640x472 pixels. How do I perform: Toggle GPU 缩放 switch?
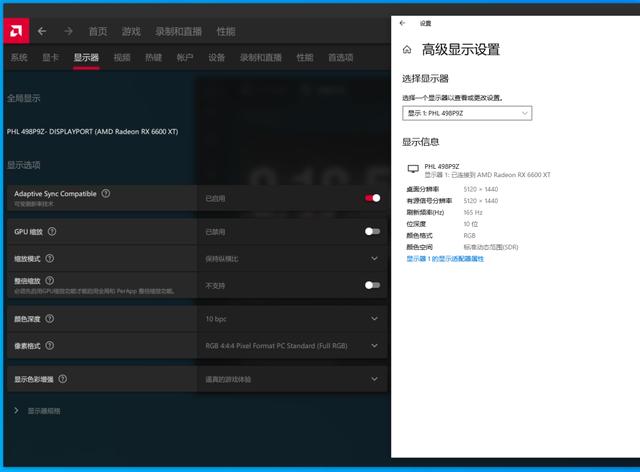(373, 232)
